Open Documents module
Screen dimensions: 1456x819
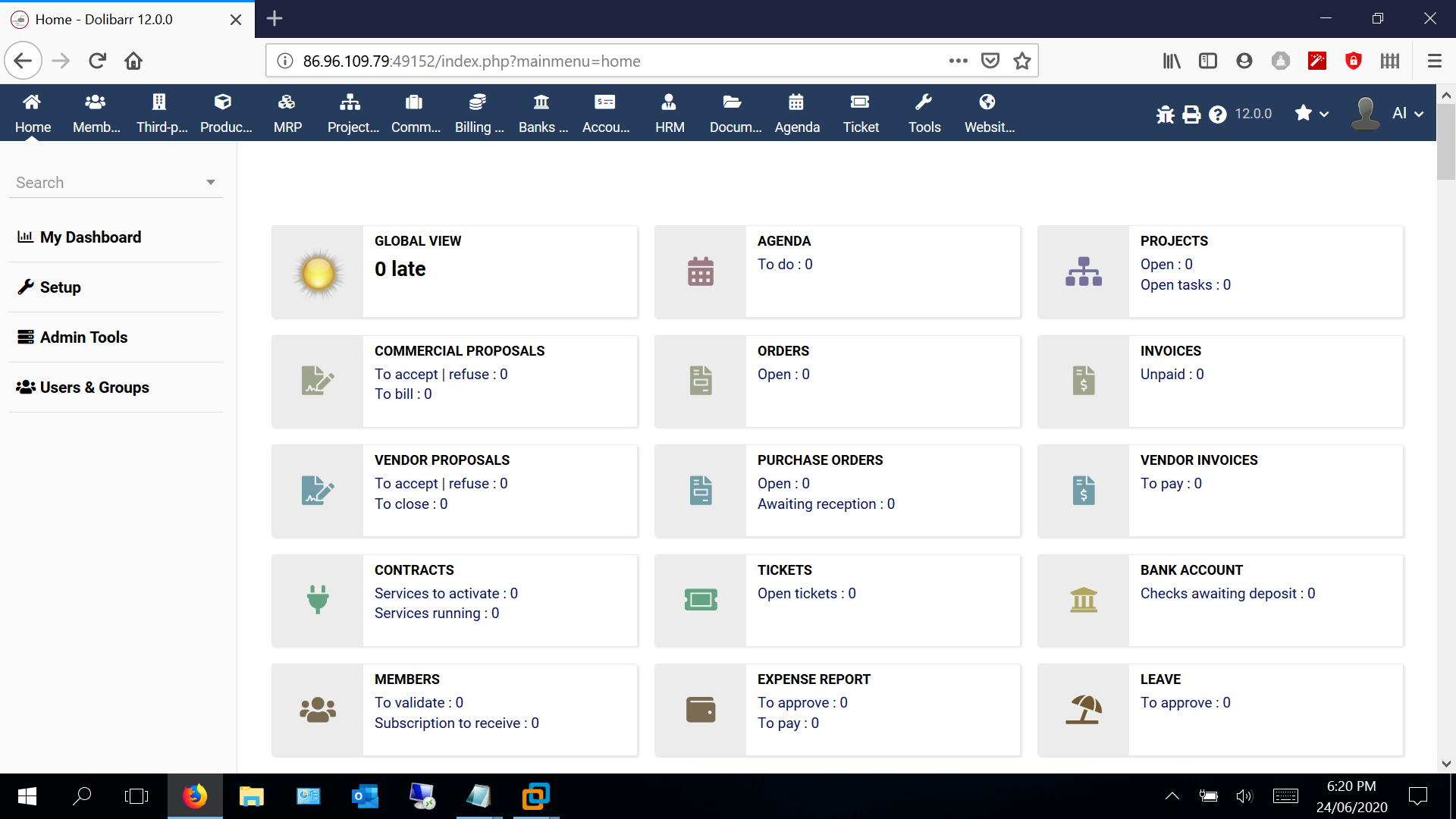coord(735,113)
